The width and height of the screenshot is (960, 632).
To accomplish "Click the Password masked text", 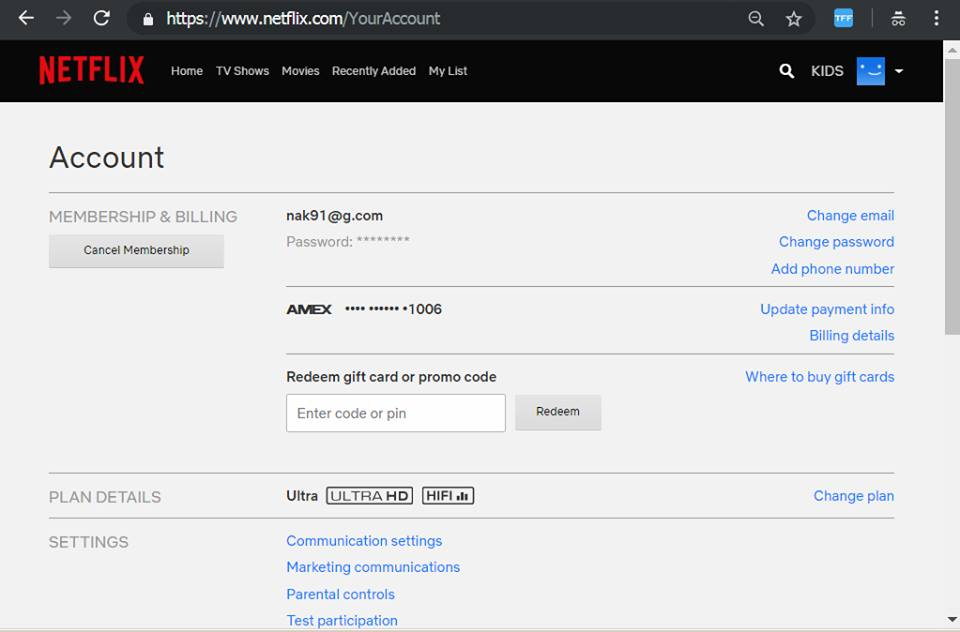I will pos(348,242).
